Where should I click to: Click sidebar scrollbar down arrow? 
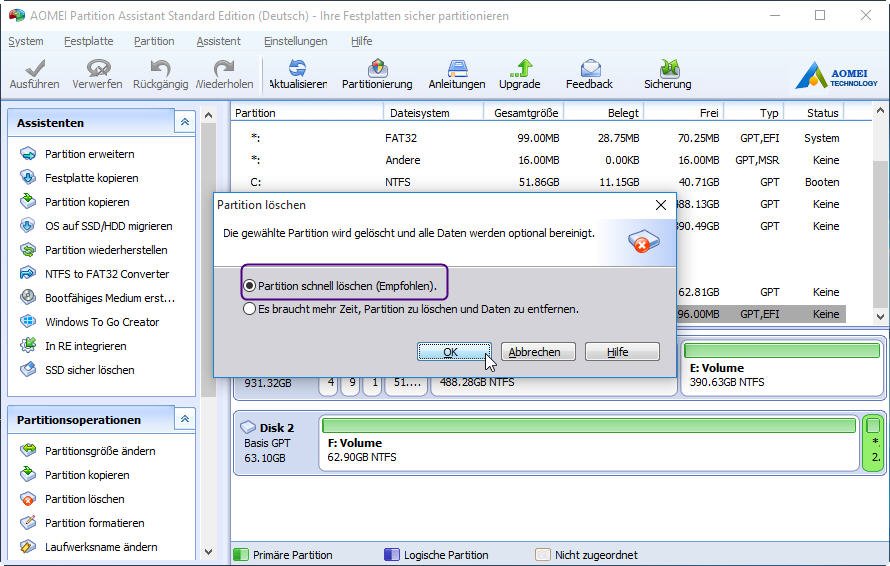click(x=208, y=551)
